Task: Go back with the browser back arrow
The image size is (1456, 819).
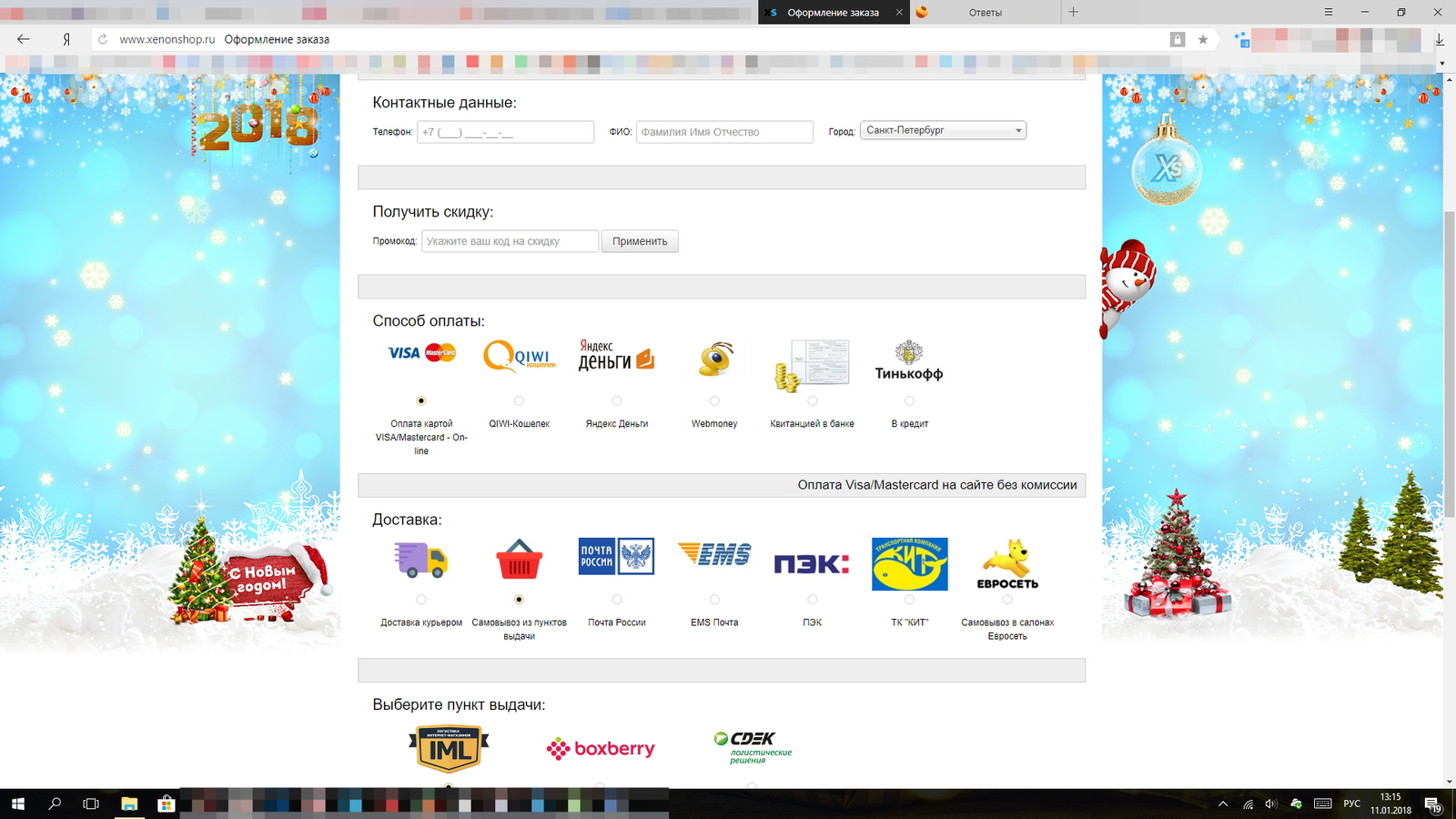Action: [x=24, y=39]
